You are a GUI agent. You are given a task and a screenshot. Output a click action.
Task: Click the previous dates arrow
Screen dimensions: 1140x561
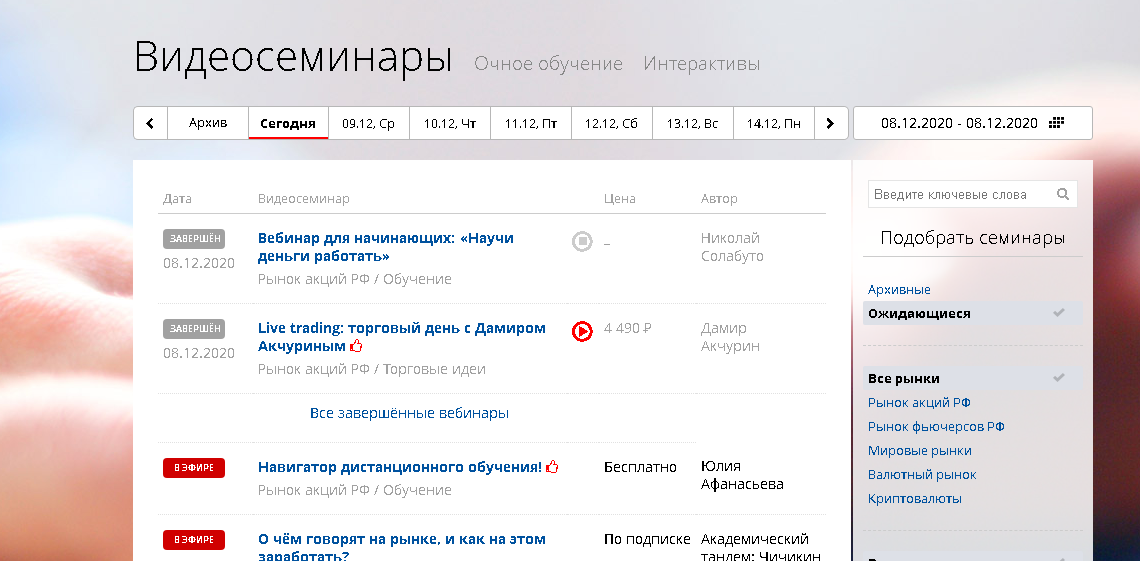[x=150, y=124]
